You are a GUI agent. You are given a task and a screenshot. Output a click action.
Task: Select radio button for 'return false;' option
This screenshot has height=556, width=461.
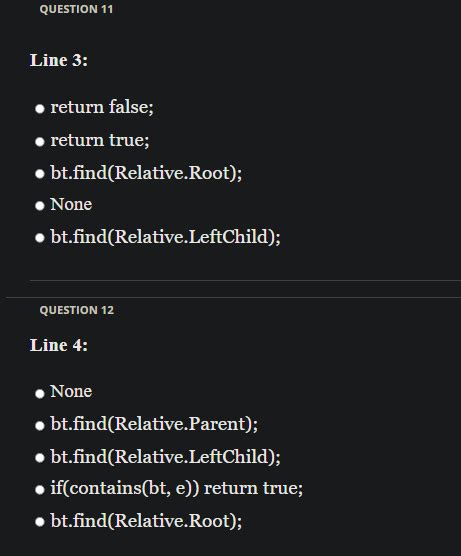[x=40, y=109]
